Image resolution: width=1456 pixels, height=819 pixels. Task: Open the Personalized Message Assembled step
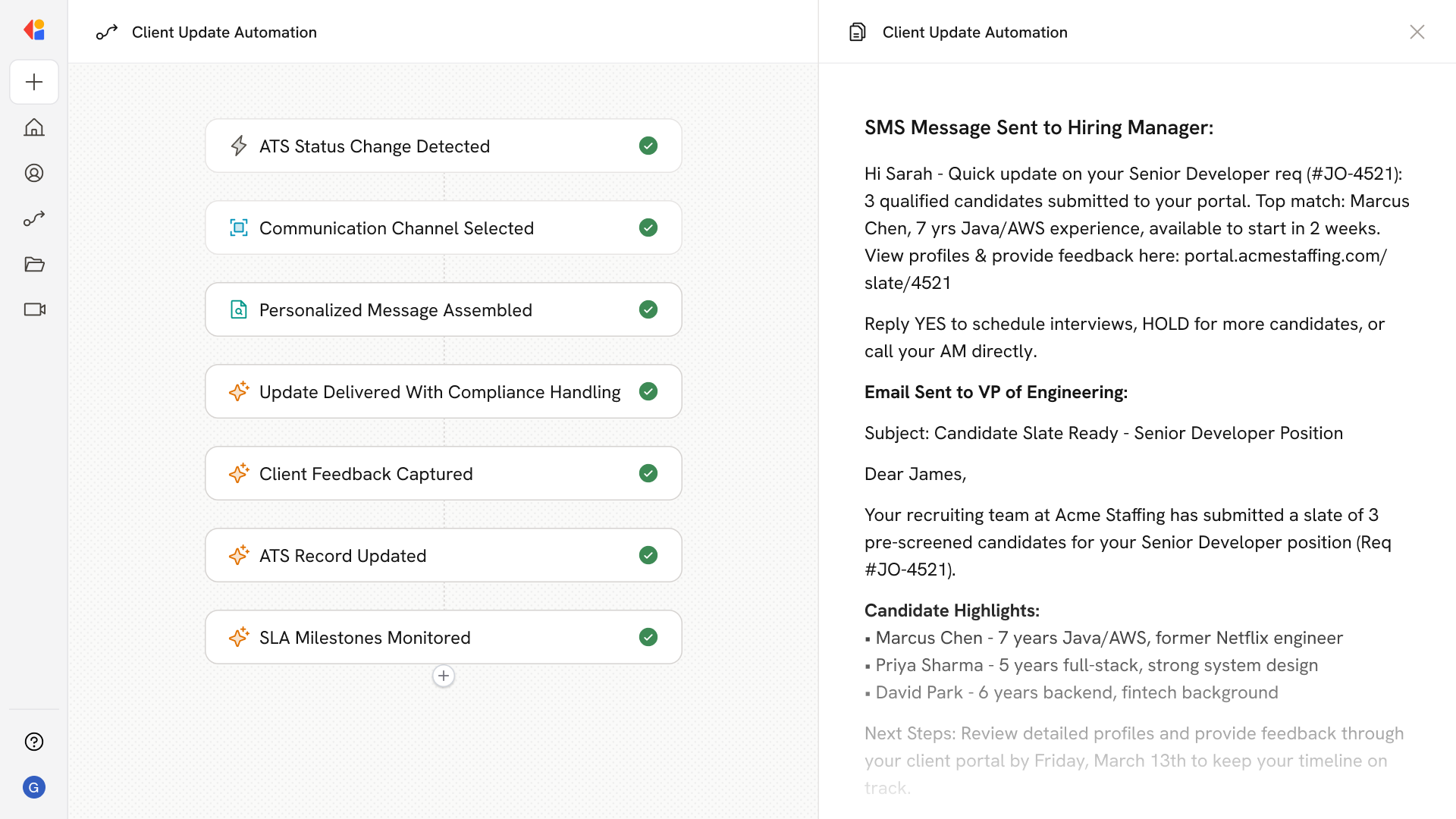coord(443,309)
